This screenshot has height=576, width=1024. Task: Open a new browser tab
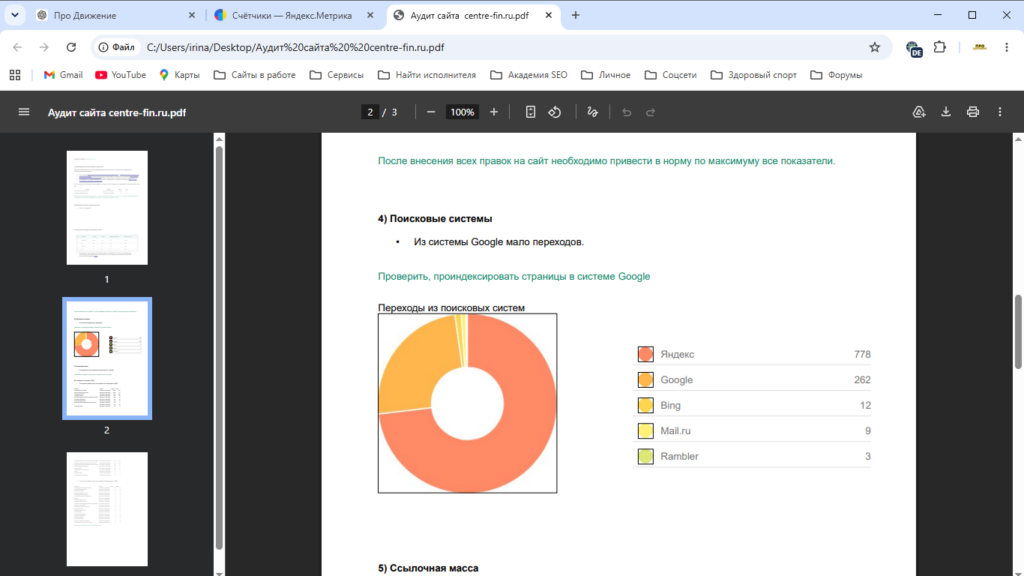coord(575,15)
